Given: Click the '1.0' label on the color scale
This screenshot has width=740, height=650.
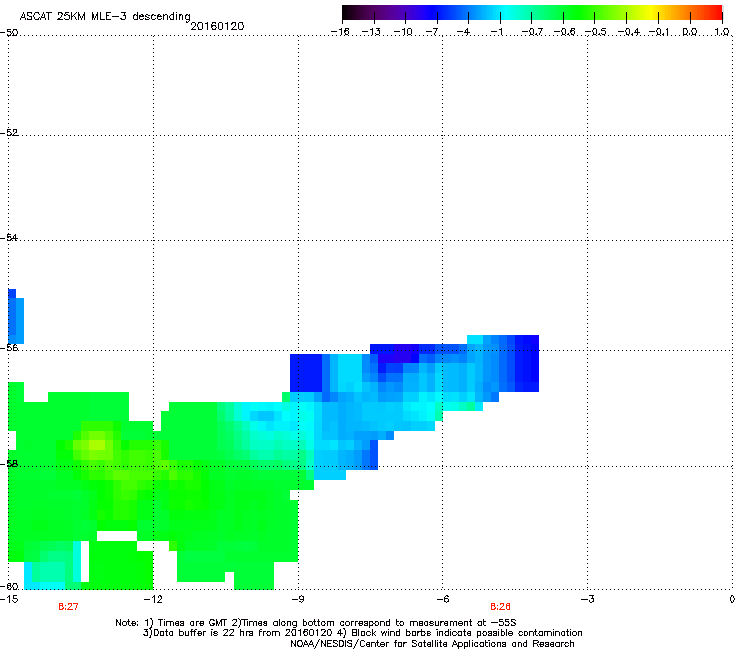Looking at the screenshot, I should pos(722,32).
